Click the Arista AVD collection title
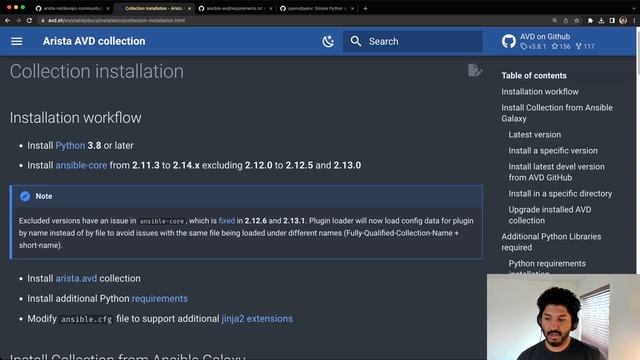 pyautogui.click(x=94, y=41)
